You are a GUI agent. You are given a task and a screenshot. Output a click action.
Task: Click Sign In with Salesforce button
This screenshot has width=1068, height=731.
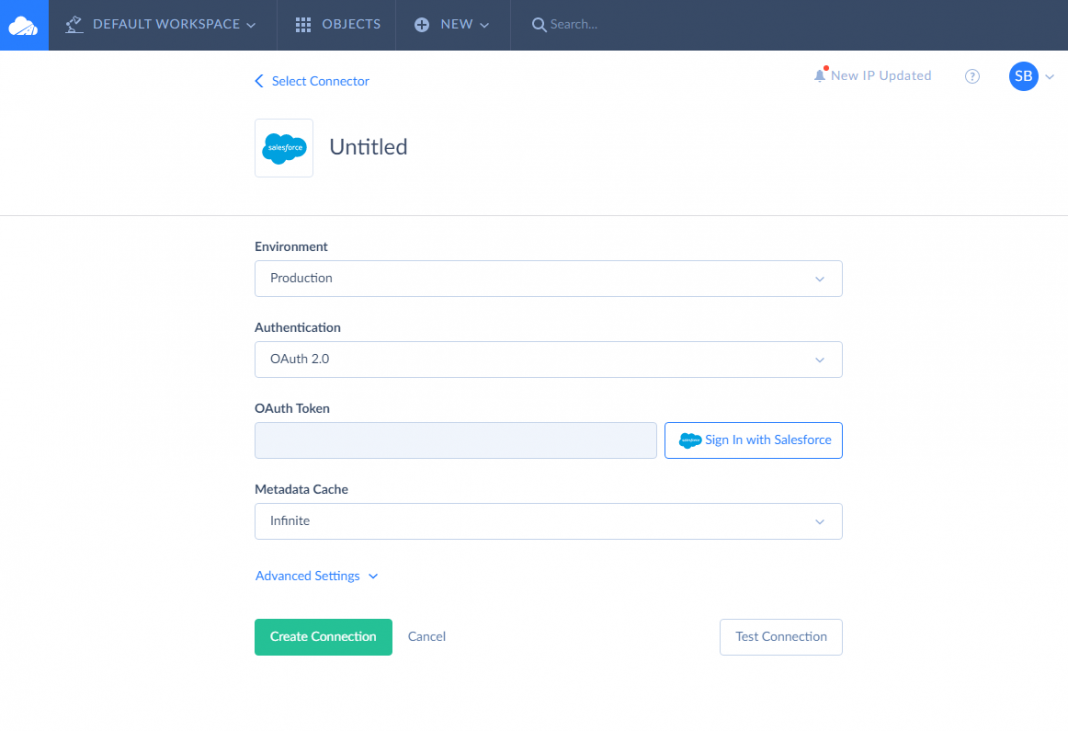[x=753, y=441]
